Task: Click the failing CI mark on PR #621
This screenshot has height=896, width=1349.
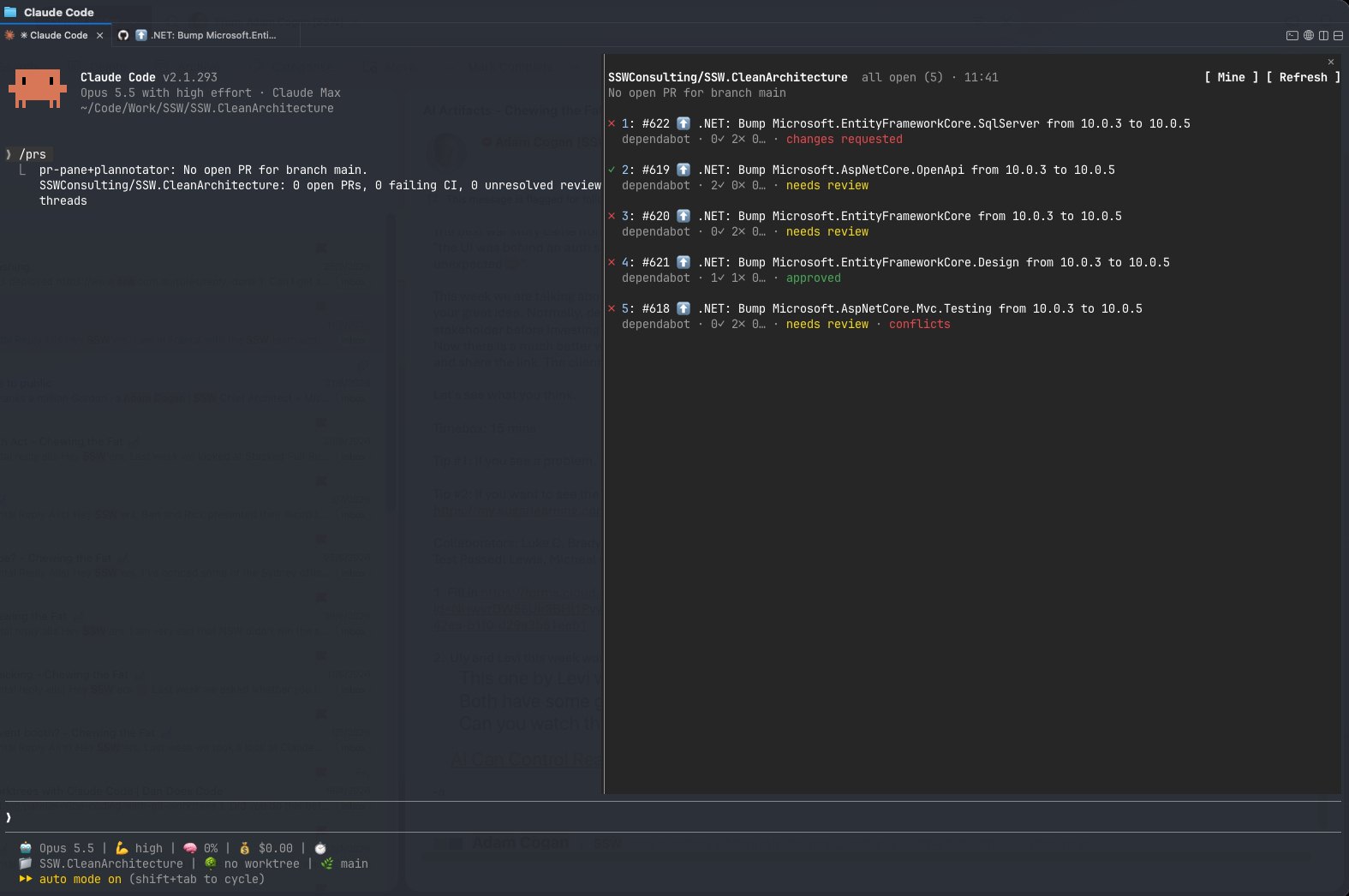Action: pyautogui.click(x=612, y=262)
